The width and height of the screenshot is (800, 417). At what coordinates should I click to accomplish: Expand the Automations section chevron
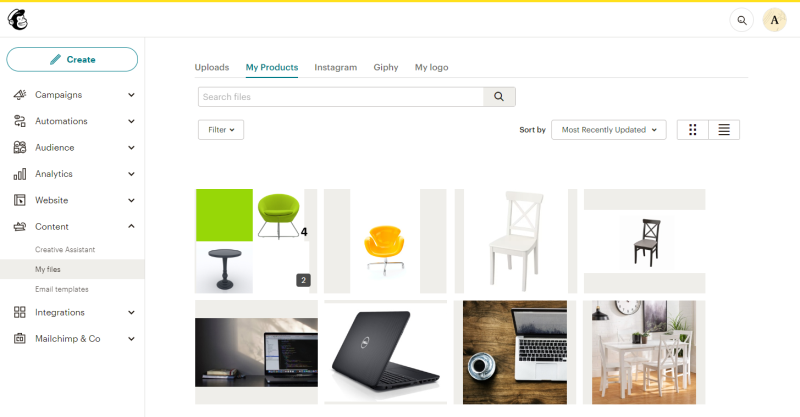tap(131, 121)
